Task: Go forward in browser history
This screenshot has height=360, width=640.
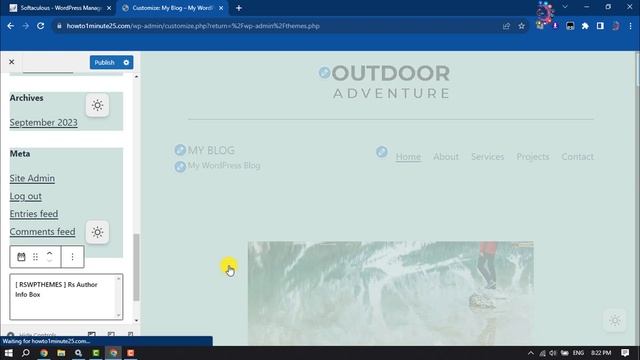Action: click(25, 26)
